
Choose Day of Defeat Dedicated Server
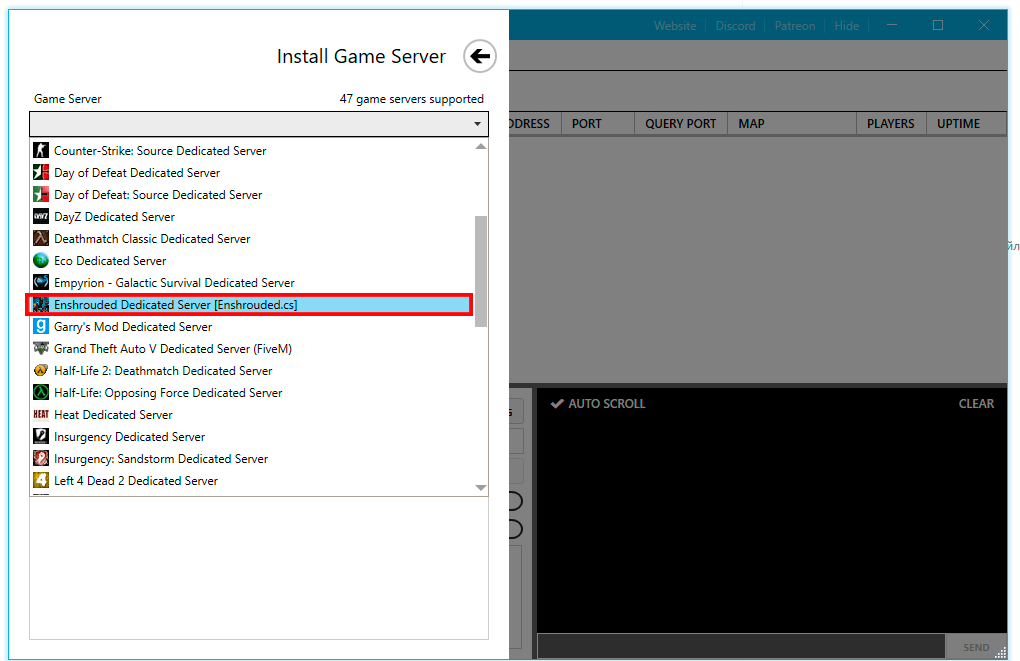252,172
